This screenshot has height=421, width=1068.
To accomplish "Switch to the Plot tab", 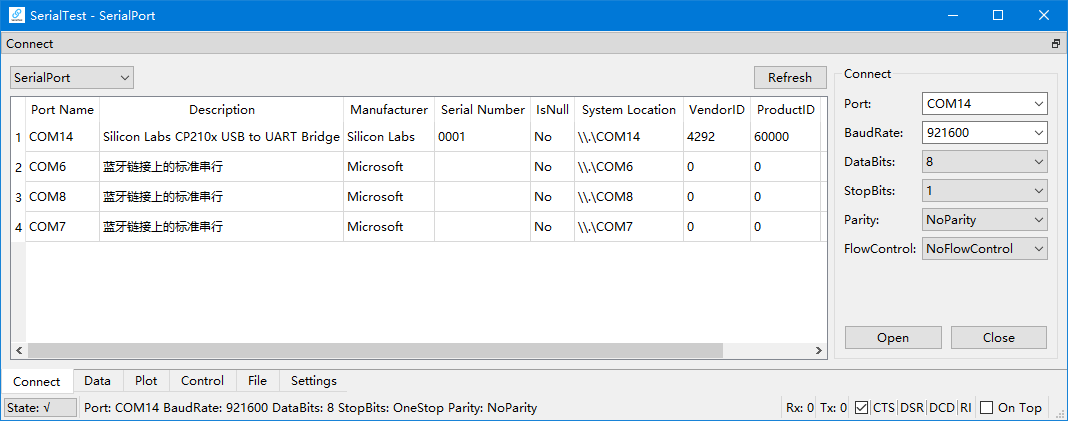I will coord(146,381).
